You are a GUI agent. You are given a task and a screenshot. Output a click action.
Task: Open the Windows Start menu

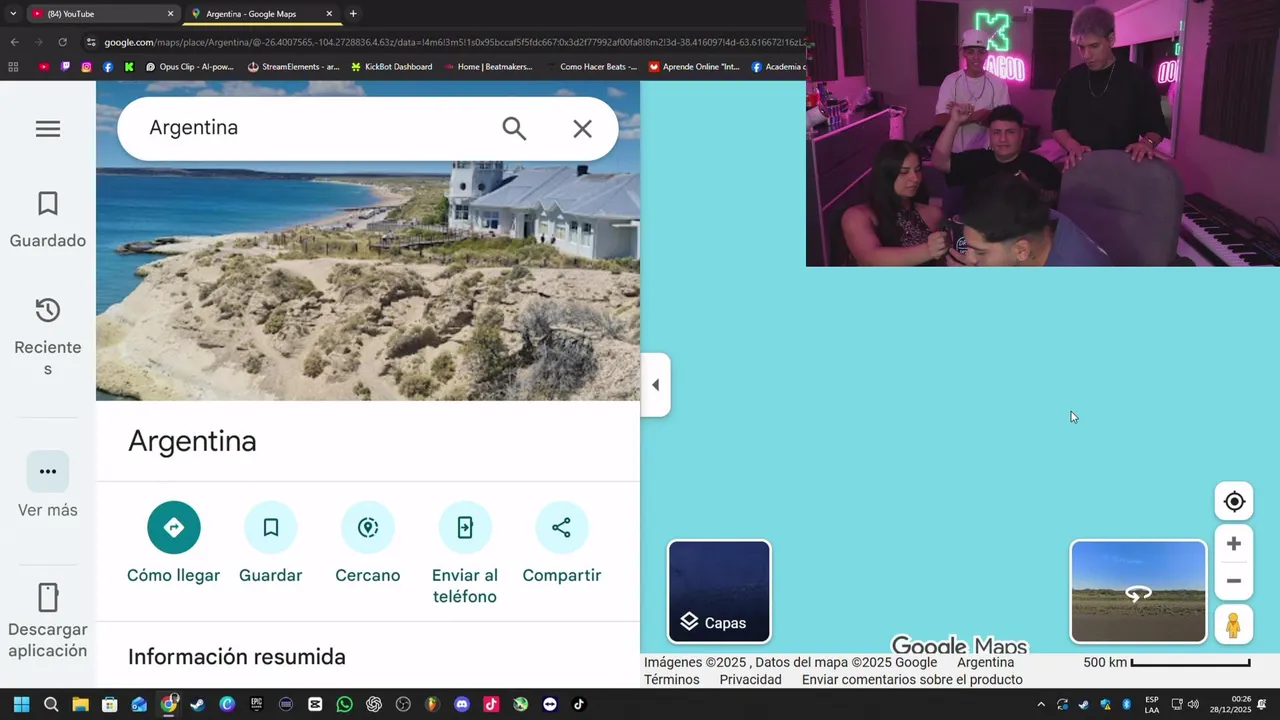click(21, 704)
